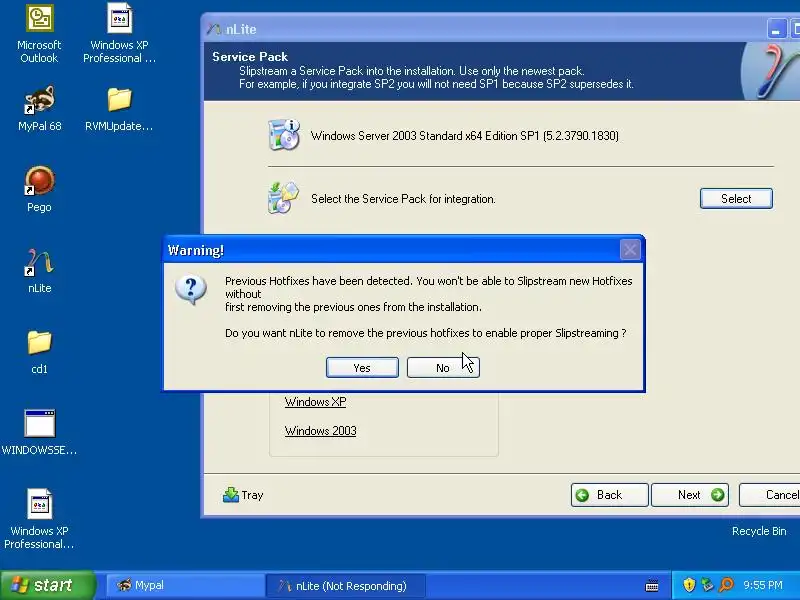Switch to Mypal taskbar item
The width and height of the screenshot is (800, 600).
pyautogui.click(x=185, y=585)
